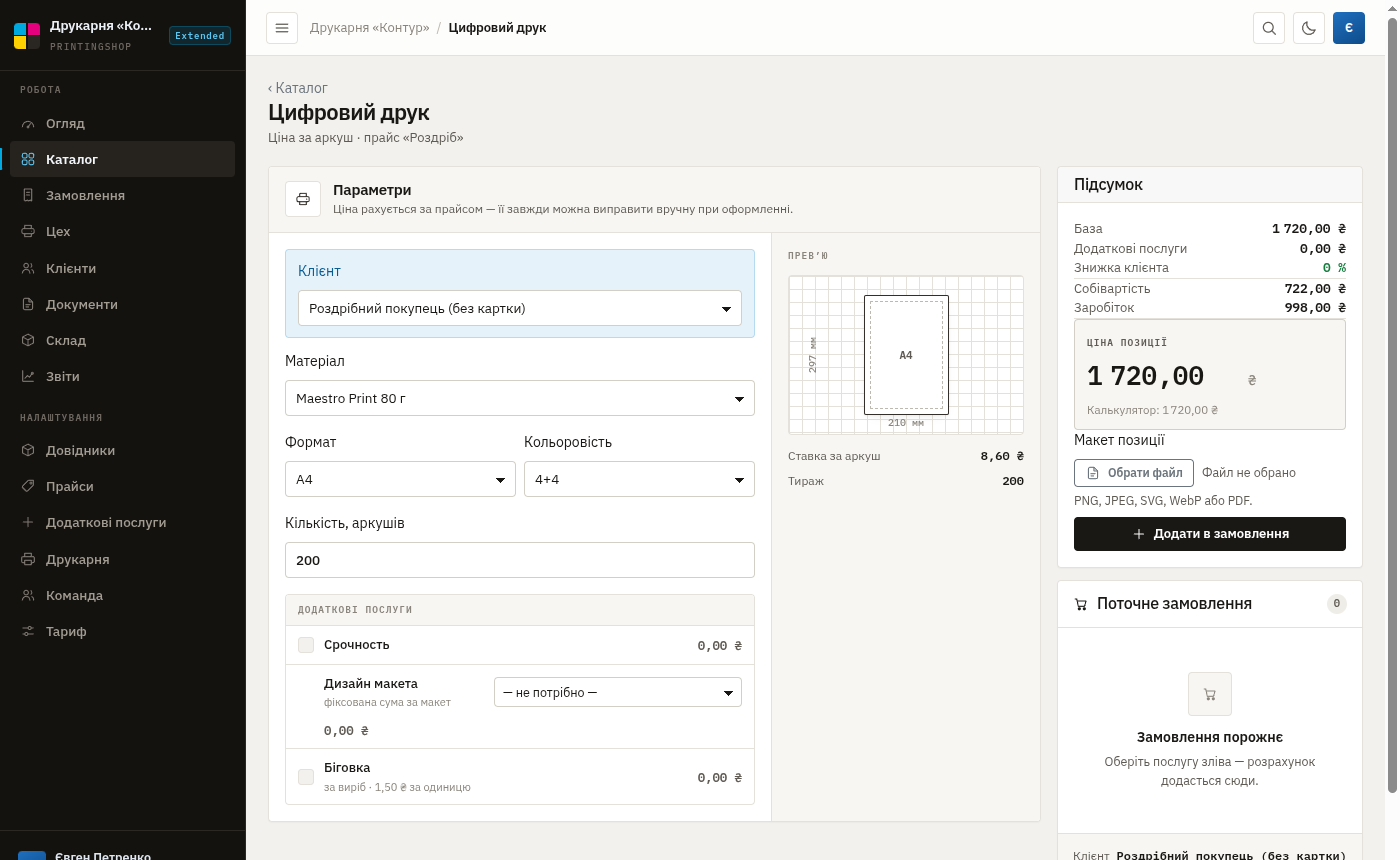Enable the Біговка checkbox
This screenshot has width=1400, height=860.
point(306,777)
